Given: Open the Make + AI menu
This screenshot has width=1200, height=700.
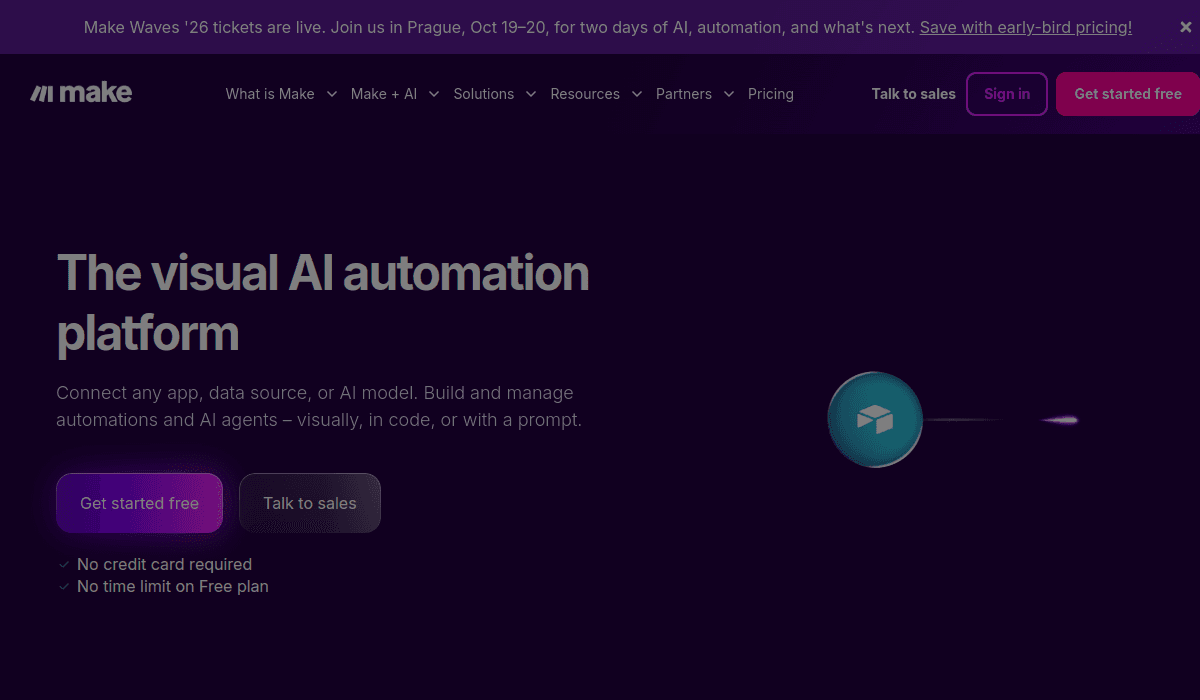Looking at the screenshot, I should pyautogui.click(x=384, y=94).
